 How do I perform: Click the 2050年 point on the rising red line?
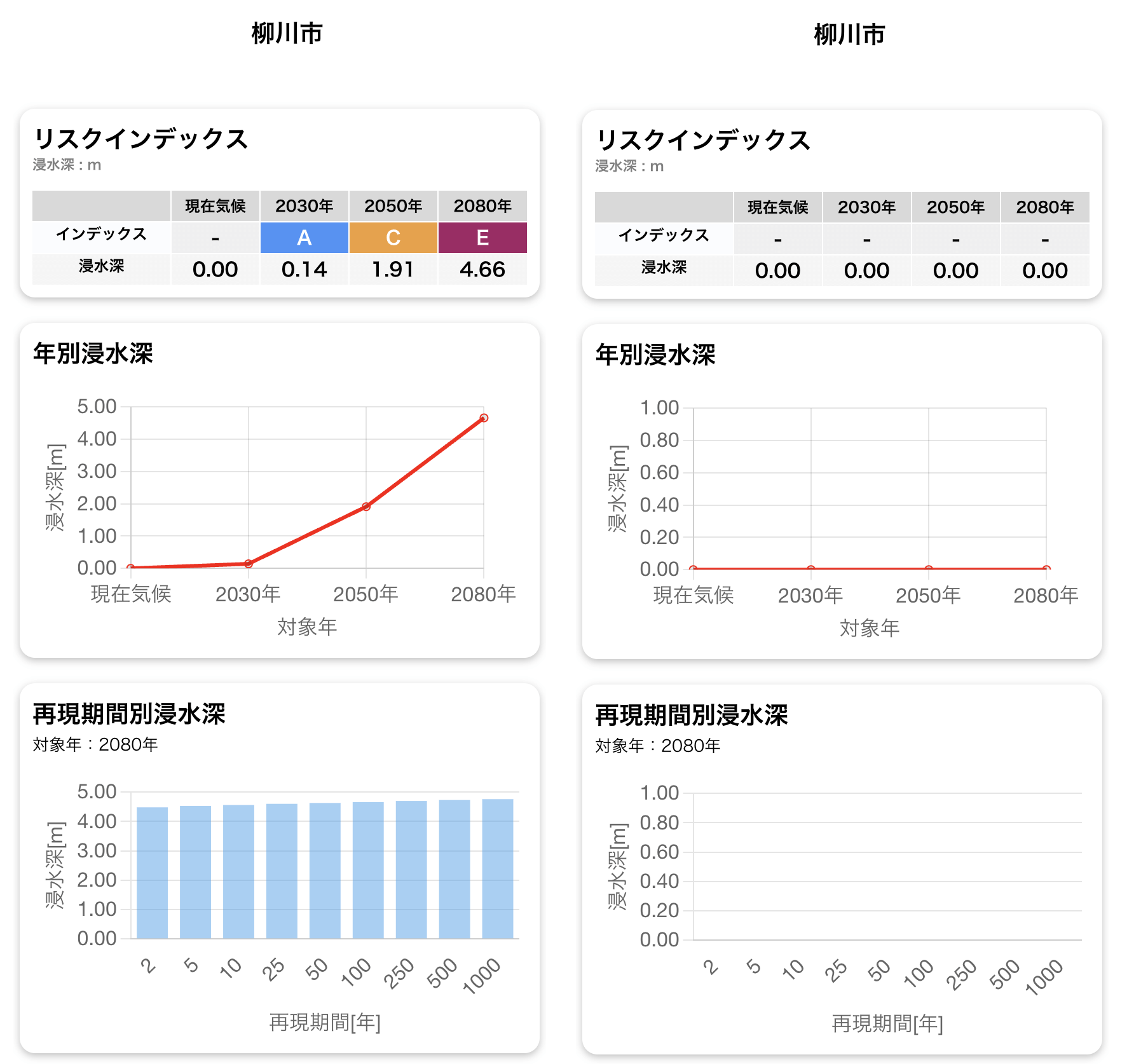tap(366, 507)
